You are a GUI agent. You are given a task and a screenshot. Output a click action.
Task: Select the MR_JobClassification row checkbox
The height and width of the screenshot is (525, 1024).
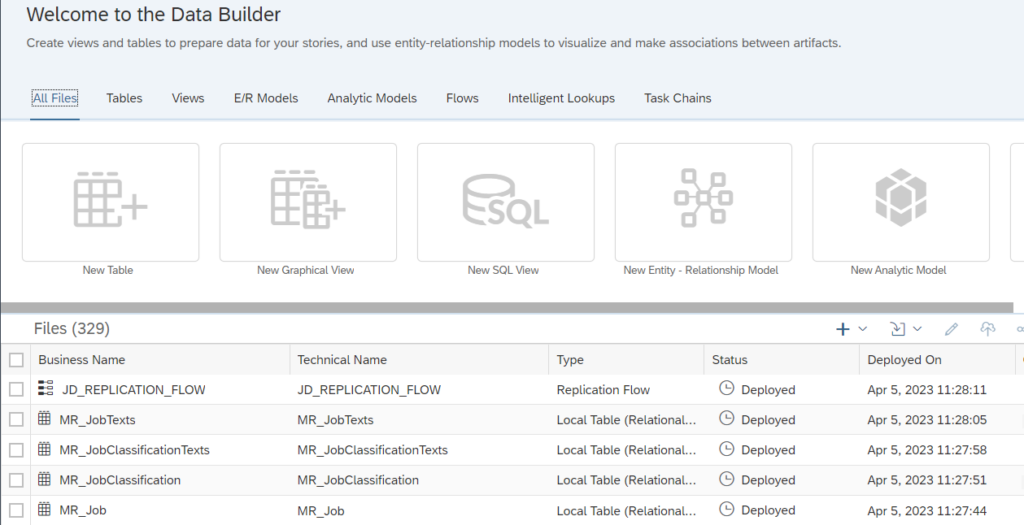tap(16, 480)
